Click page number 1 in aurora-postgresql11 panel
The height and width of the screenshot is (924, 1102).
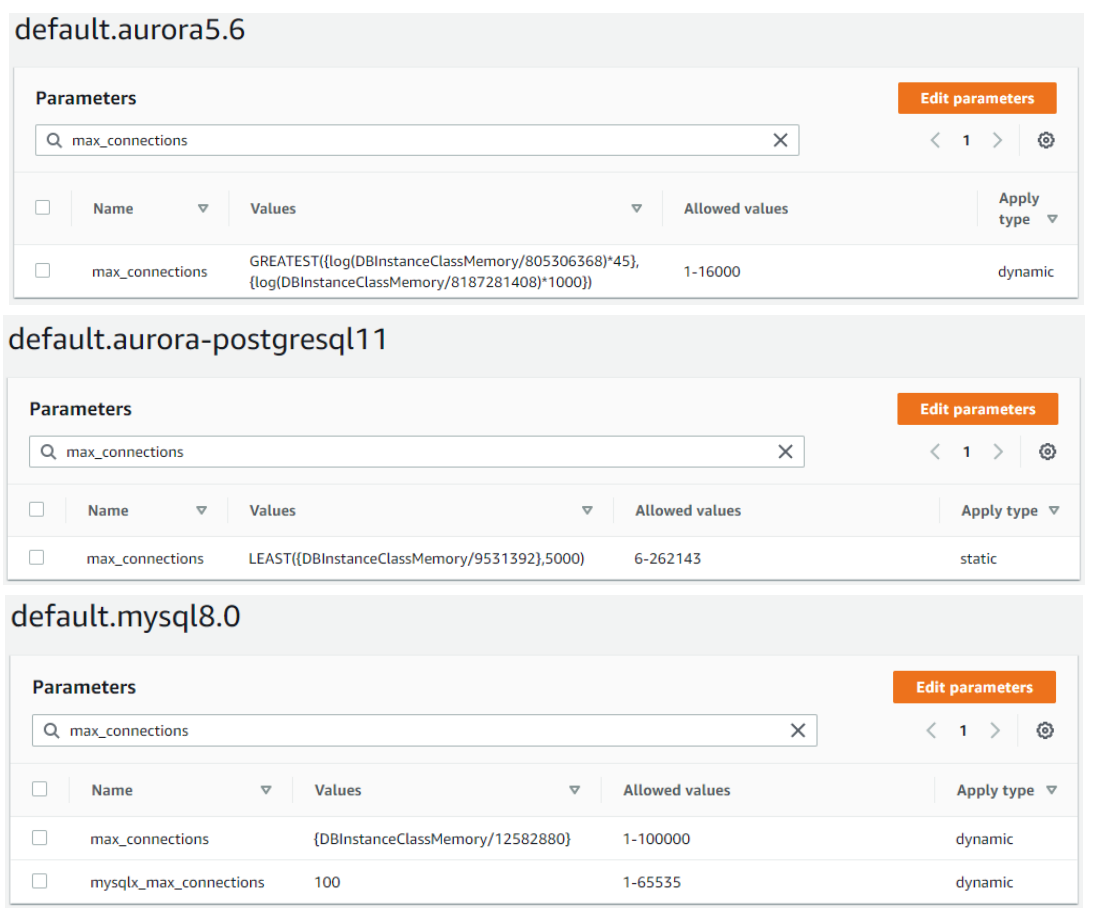[966, 452]
